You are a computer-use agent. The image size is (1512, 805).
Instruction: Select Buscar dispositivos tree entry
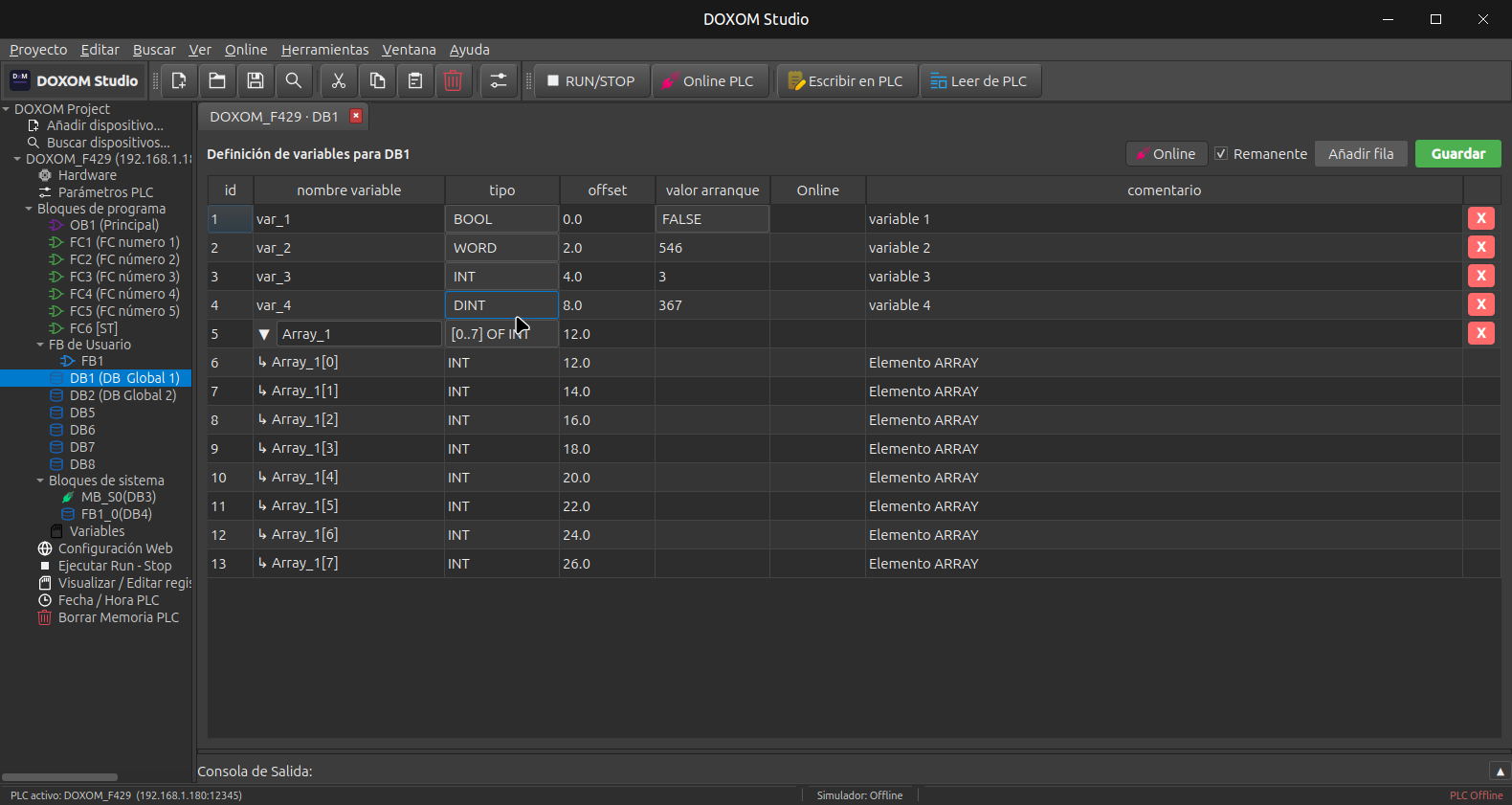point(108,143)
